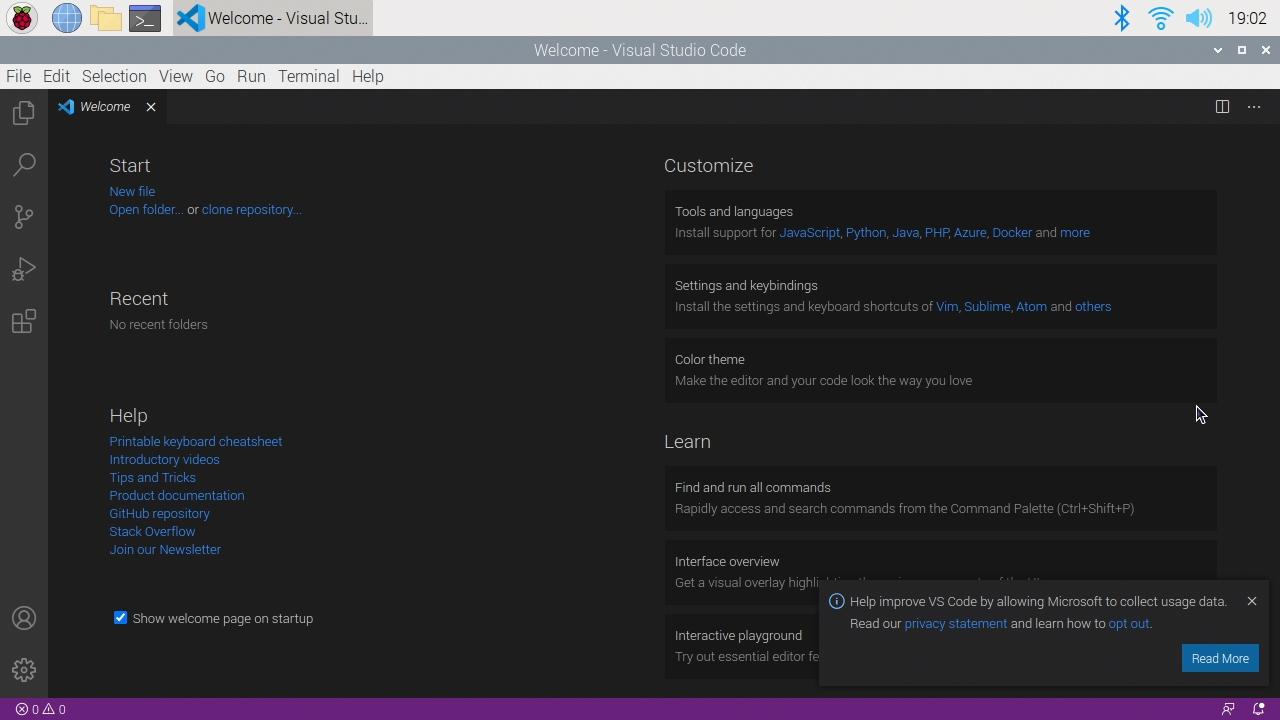The image size is (1280, 720).
Task: Open the privacy statement link
Action: (955, 623)
